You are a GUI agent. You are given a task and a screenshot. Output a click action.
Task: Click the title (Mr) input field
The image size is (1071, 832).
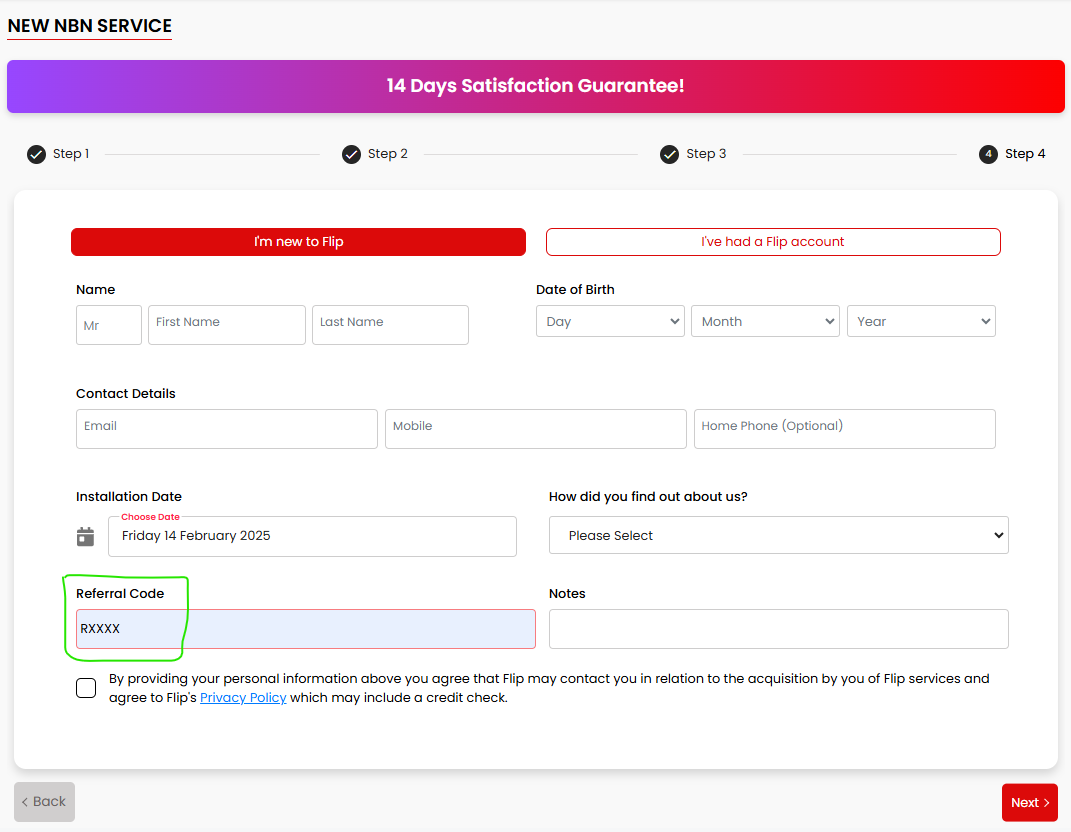[109, 325]
